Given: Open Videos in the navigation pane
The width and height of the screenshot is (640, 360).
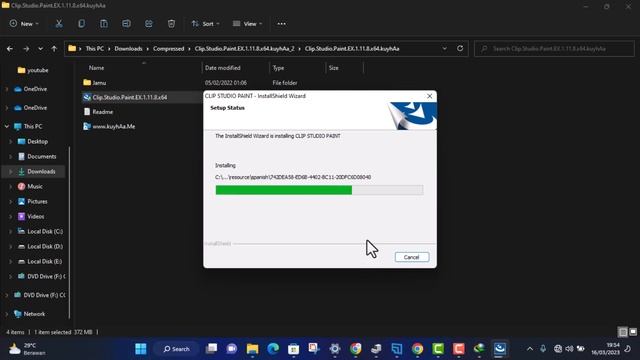Looking at the screenshot, I should point(31,216).
